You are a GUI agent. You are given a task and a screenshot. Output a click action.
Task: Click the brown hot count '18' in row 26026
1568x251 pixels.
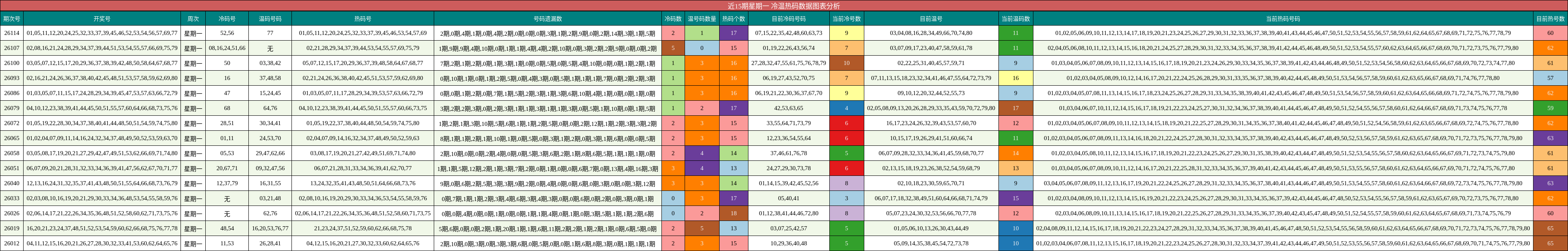(x=733, y=213)
